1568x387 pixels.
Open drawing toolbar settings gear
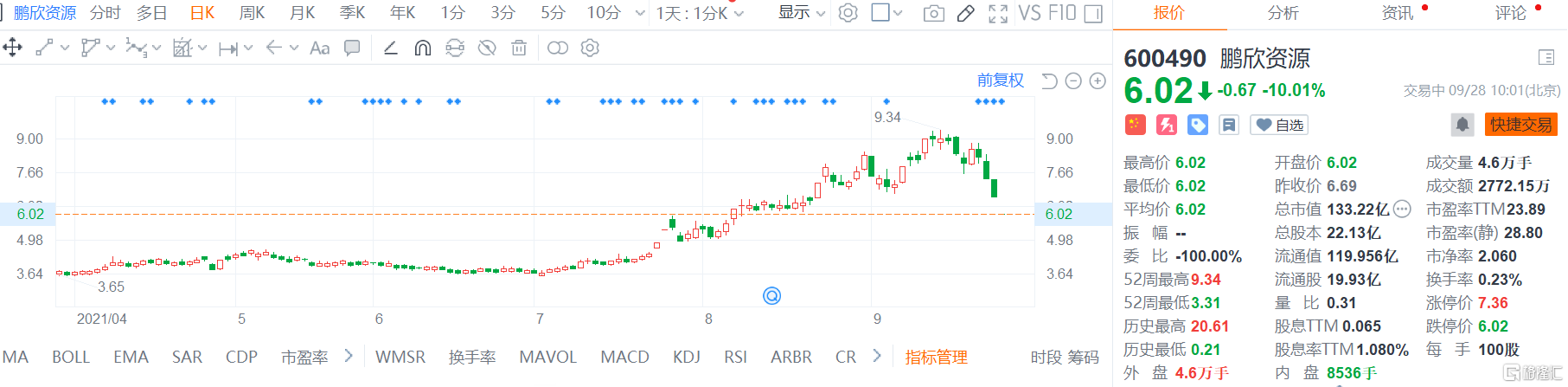(590, 48)
